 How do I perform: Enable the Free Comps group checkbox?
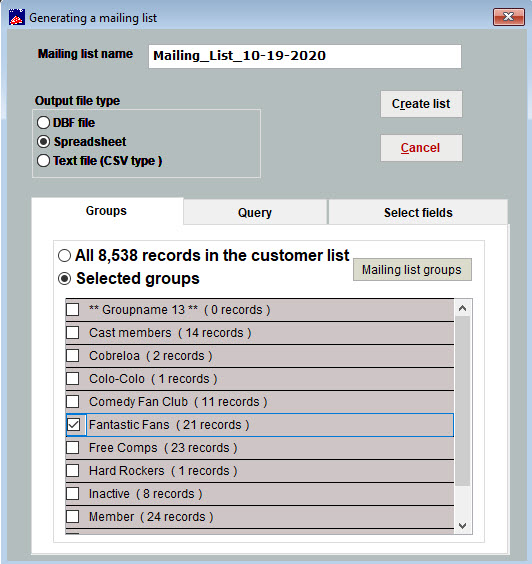click(x=73, y=448)
